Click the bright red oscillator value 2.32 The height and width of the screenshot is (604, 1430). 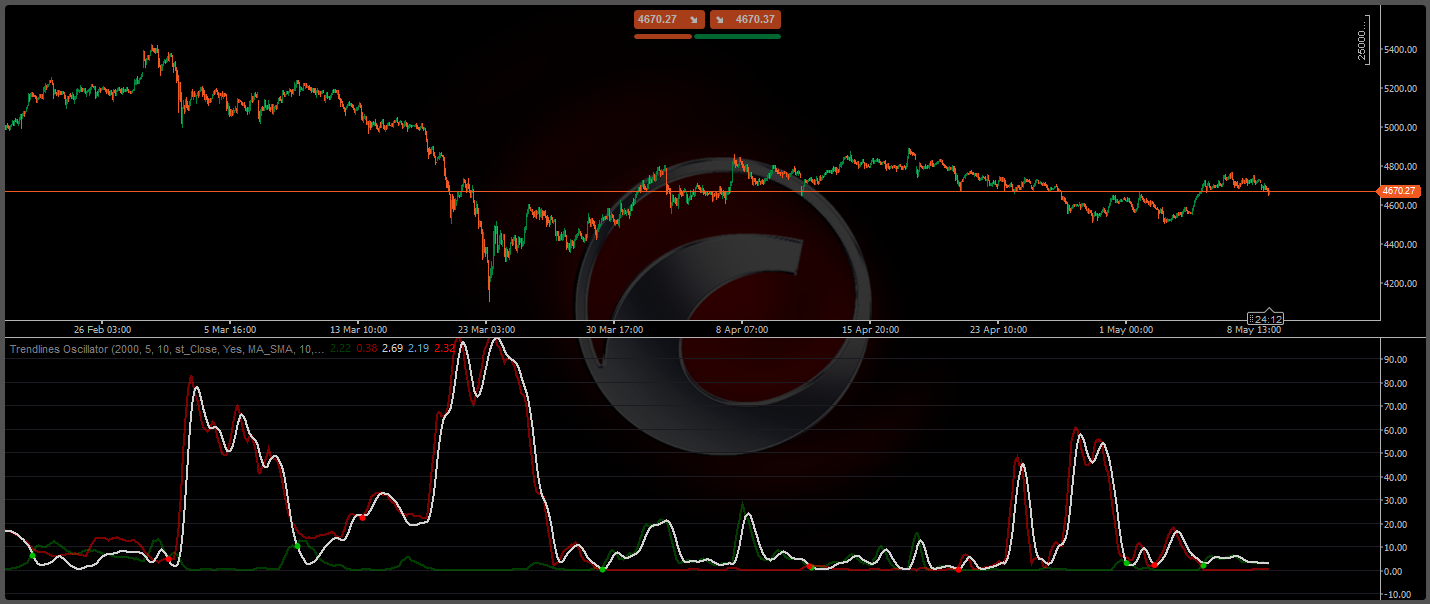pyautogui.click(x=445, y=348)
